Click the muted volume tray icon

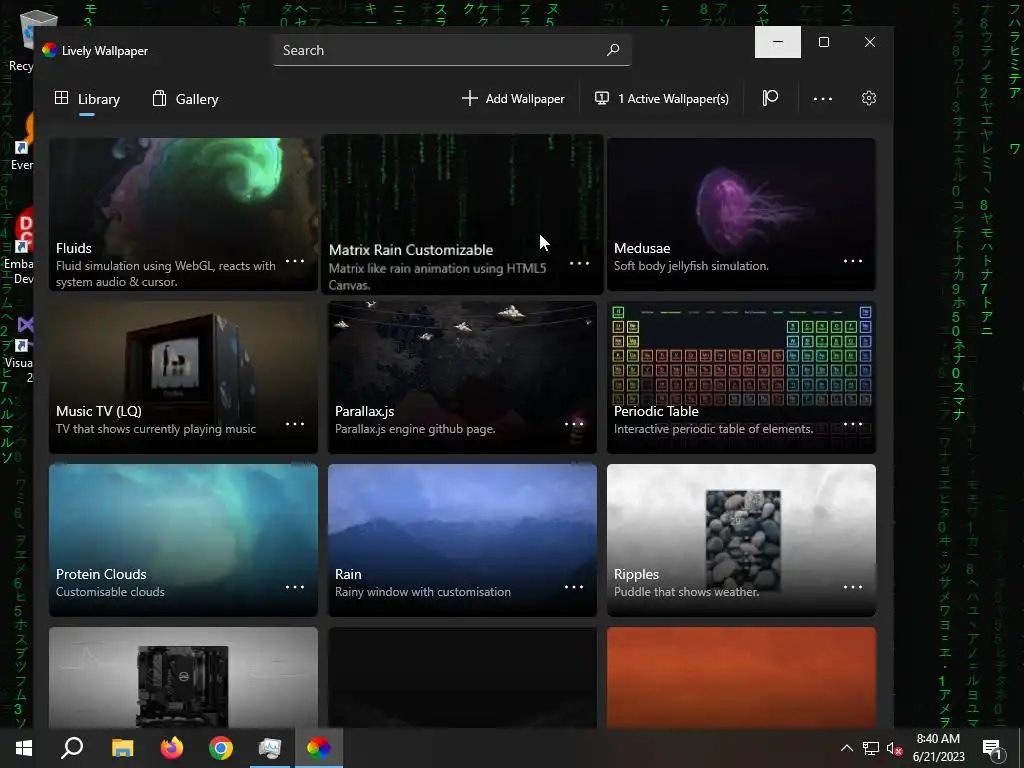click(x=895, y=748)
